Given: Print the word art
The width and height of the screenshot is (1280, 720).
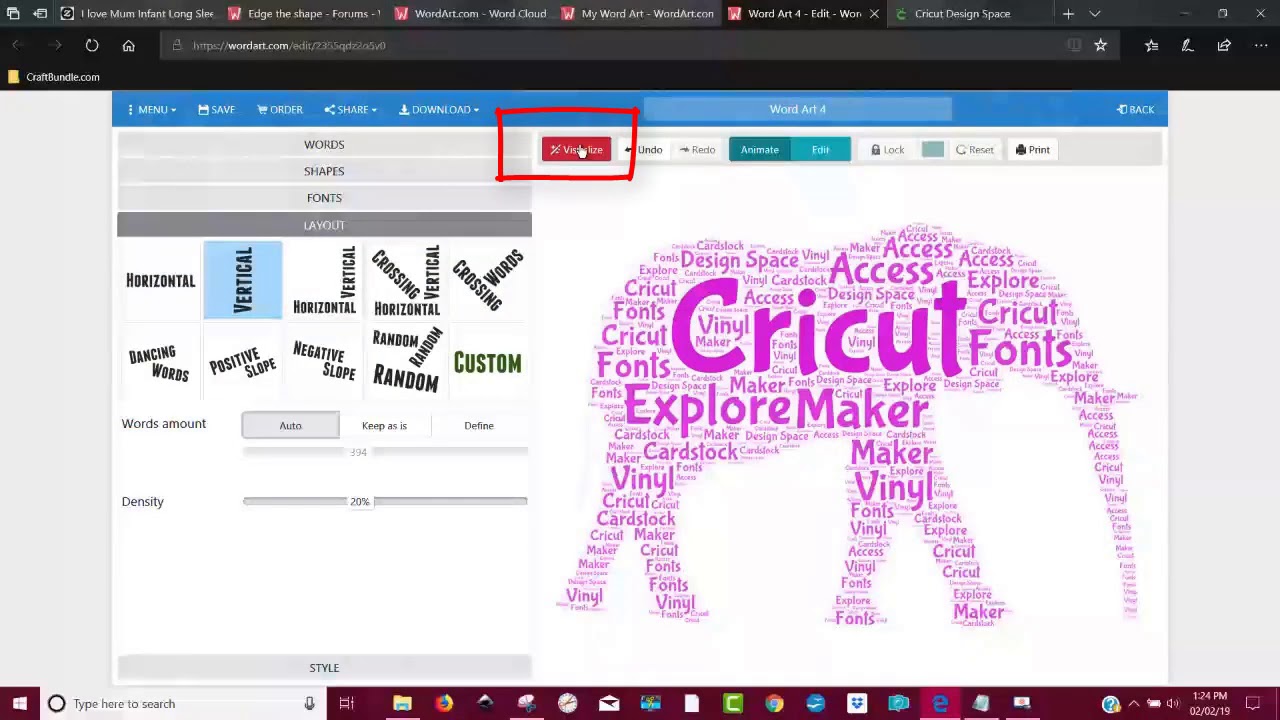Looking at the screenshot, I should coord(1033,150).
